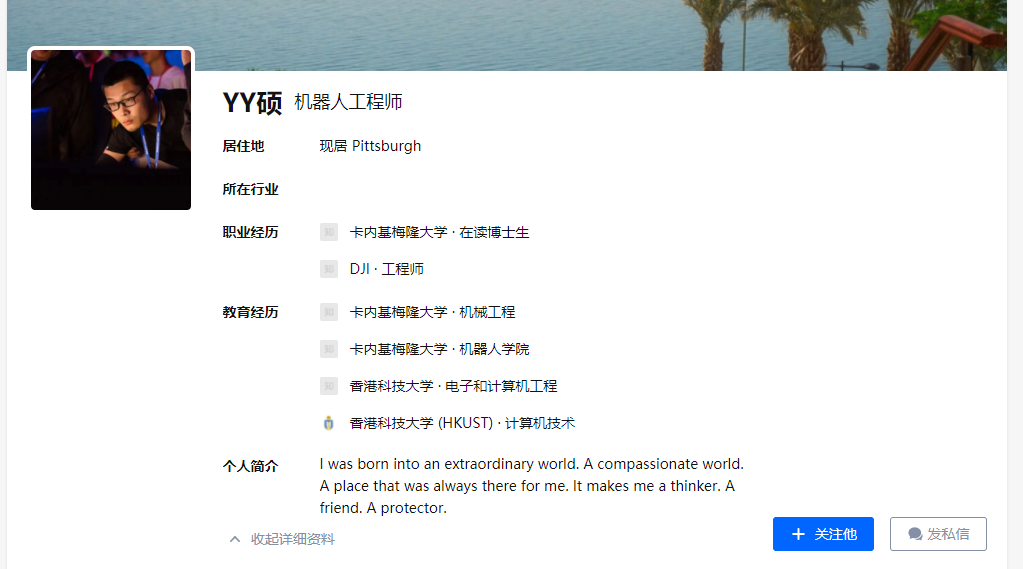Screen dimensions: 1023x569
Task: Click the HKUST crest icon
Action: (x=329, y=423)
